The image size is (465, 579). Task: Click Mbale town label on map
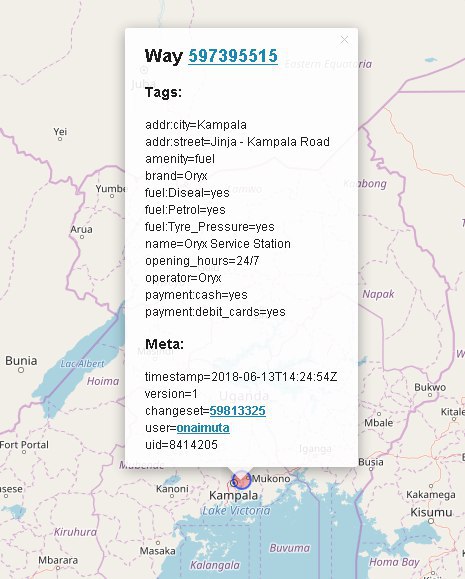coord(379,422)
